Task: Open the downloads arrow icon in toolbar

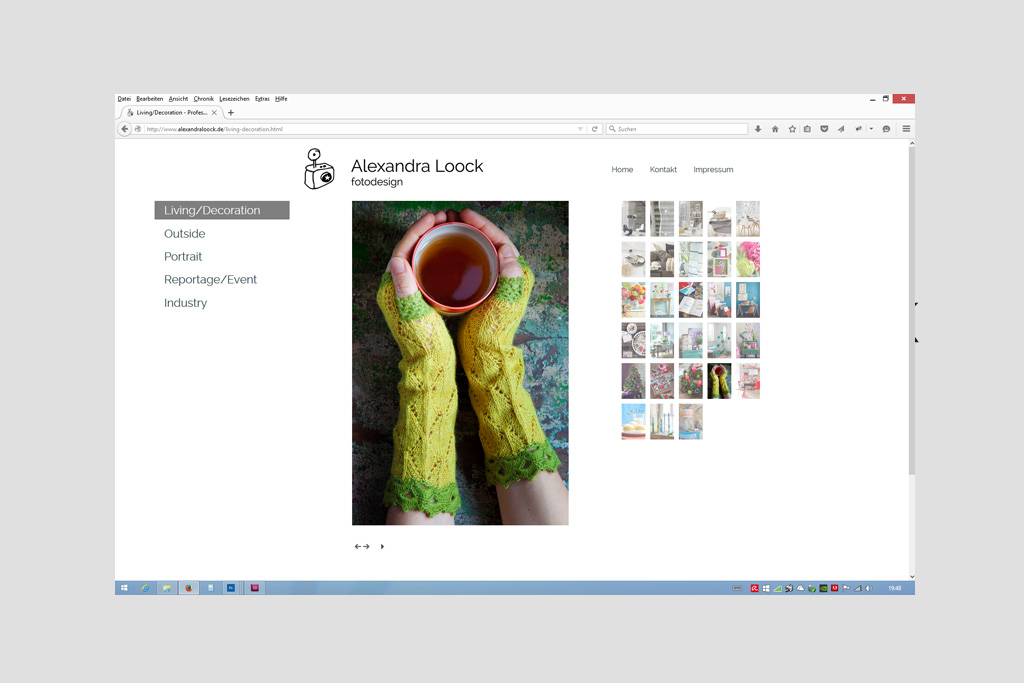Action: [758, 129]
